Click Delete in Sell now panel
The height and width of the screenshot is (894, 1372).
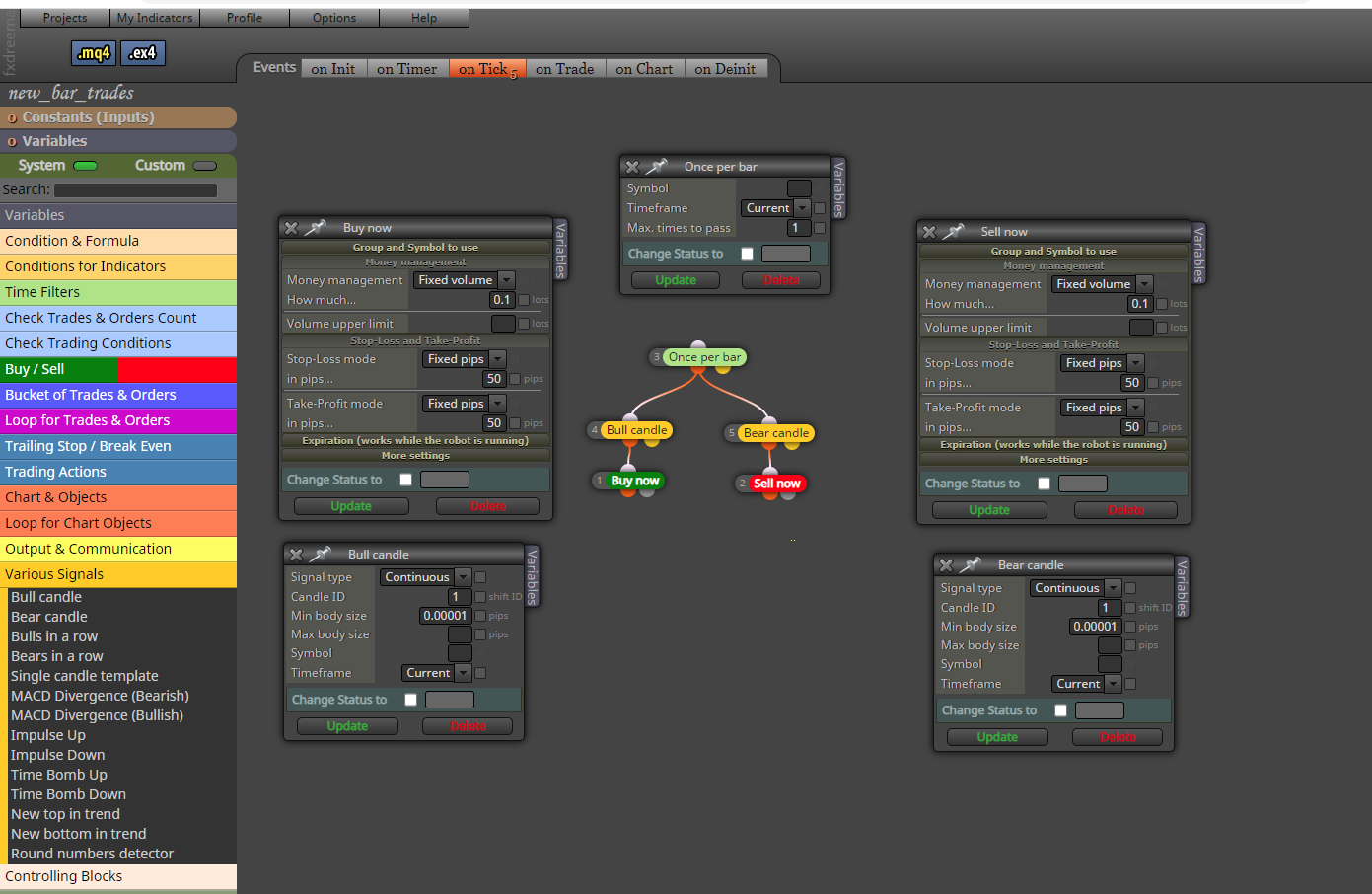[x=1125, y=510]
